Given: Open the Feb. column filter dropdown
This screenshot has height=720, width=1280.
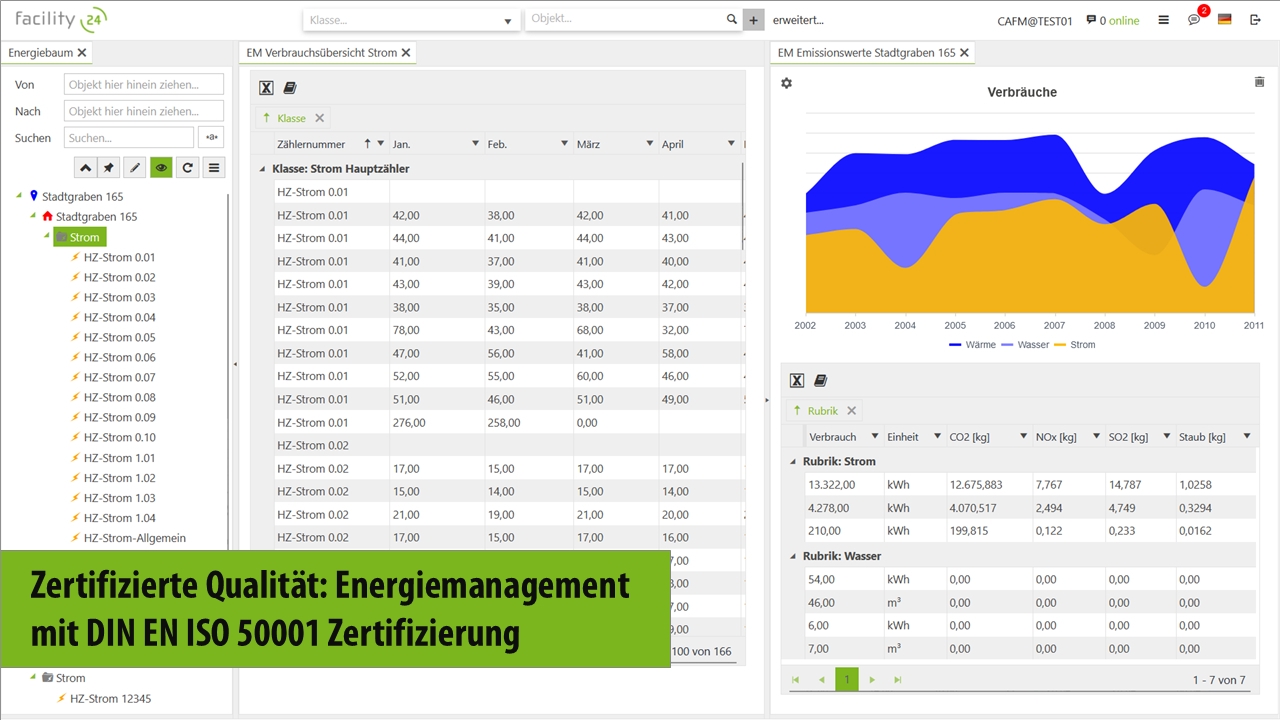Looking at the screenshot, I should 564,144.
